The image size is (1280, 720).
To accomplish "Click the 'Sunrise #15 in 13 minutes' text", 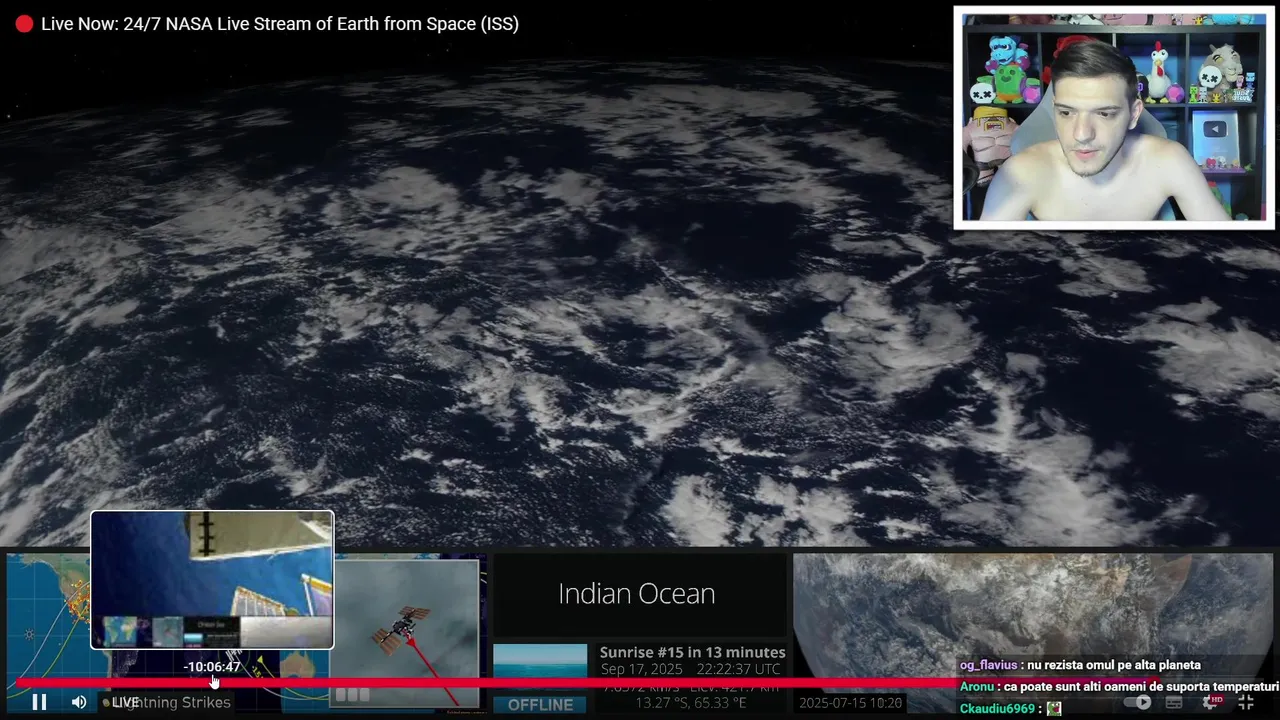I will pos(692,652).
